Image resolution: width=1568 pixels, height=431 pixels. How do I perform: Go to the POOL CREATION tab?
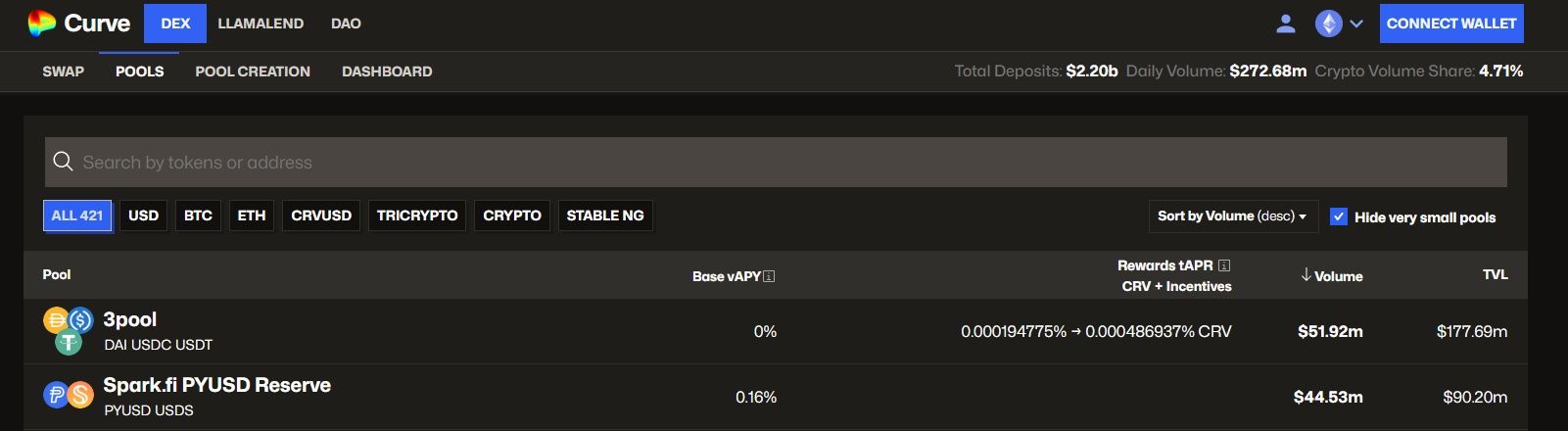pyautogui.click(x=253, y=72)
